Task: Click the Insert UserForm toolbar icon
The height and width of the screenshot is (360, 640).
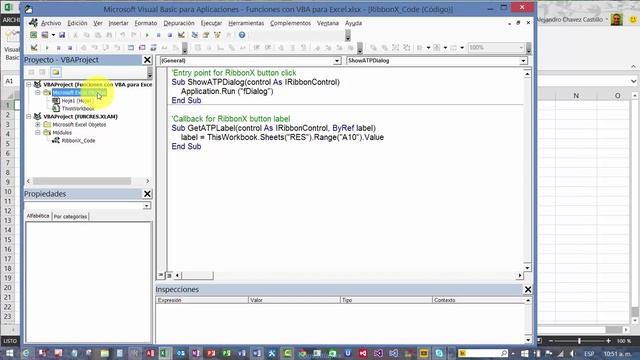Action: [x=44, y=35]
